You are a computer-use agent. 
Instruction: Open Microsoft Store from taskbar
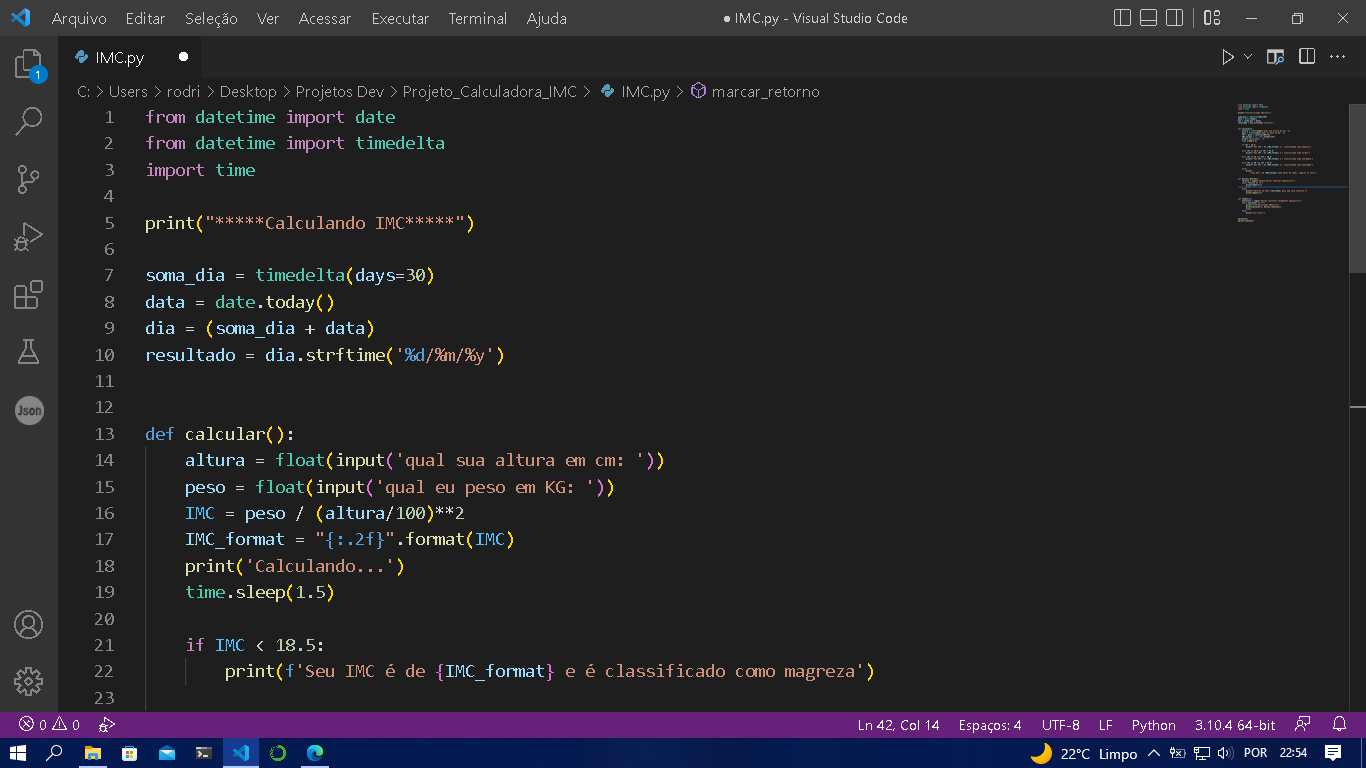[129, 753]
